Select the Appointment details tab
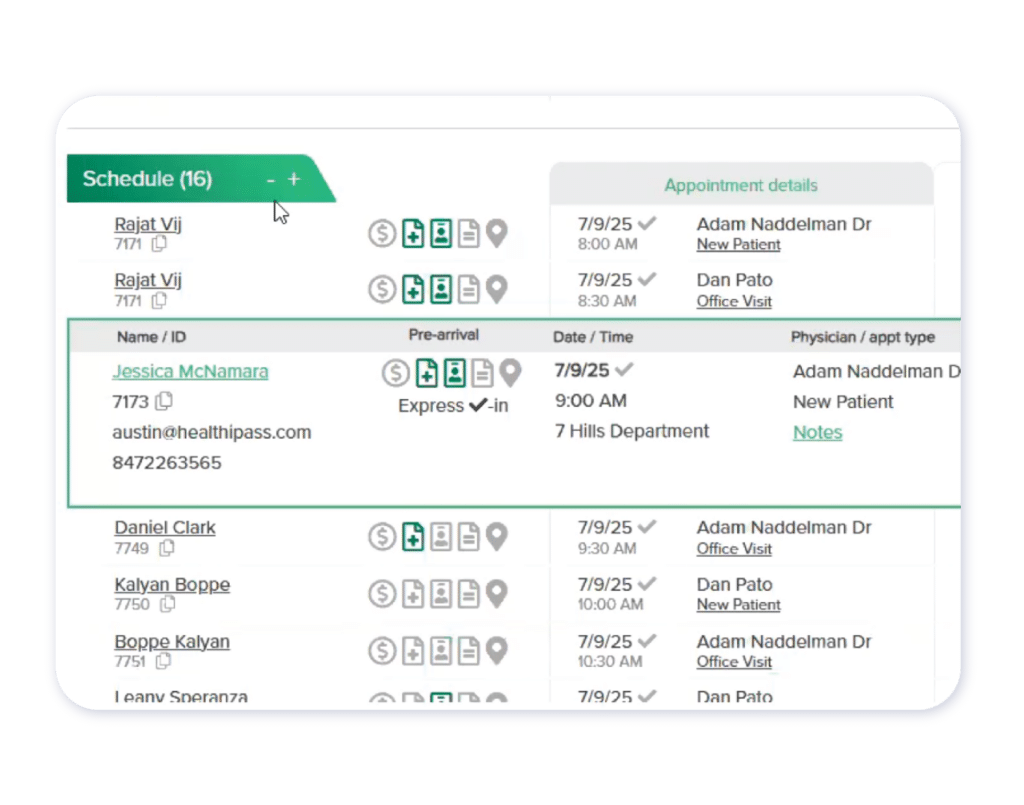This screenshot has height=805, width=1024. (x=740, y=185)
